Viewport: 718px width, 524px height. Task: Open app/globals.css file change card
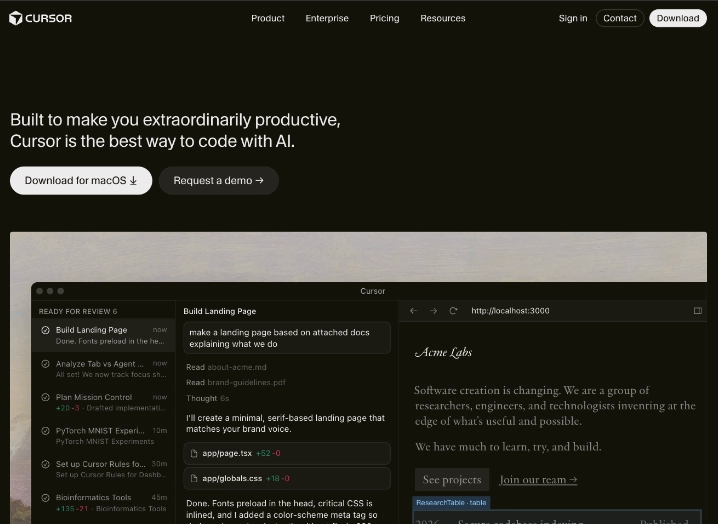click(287, 478)
